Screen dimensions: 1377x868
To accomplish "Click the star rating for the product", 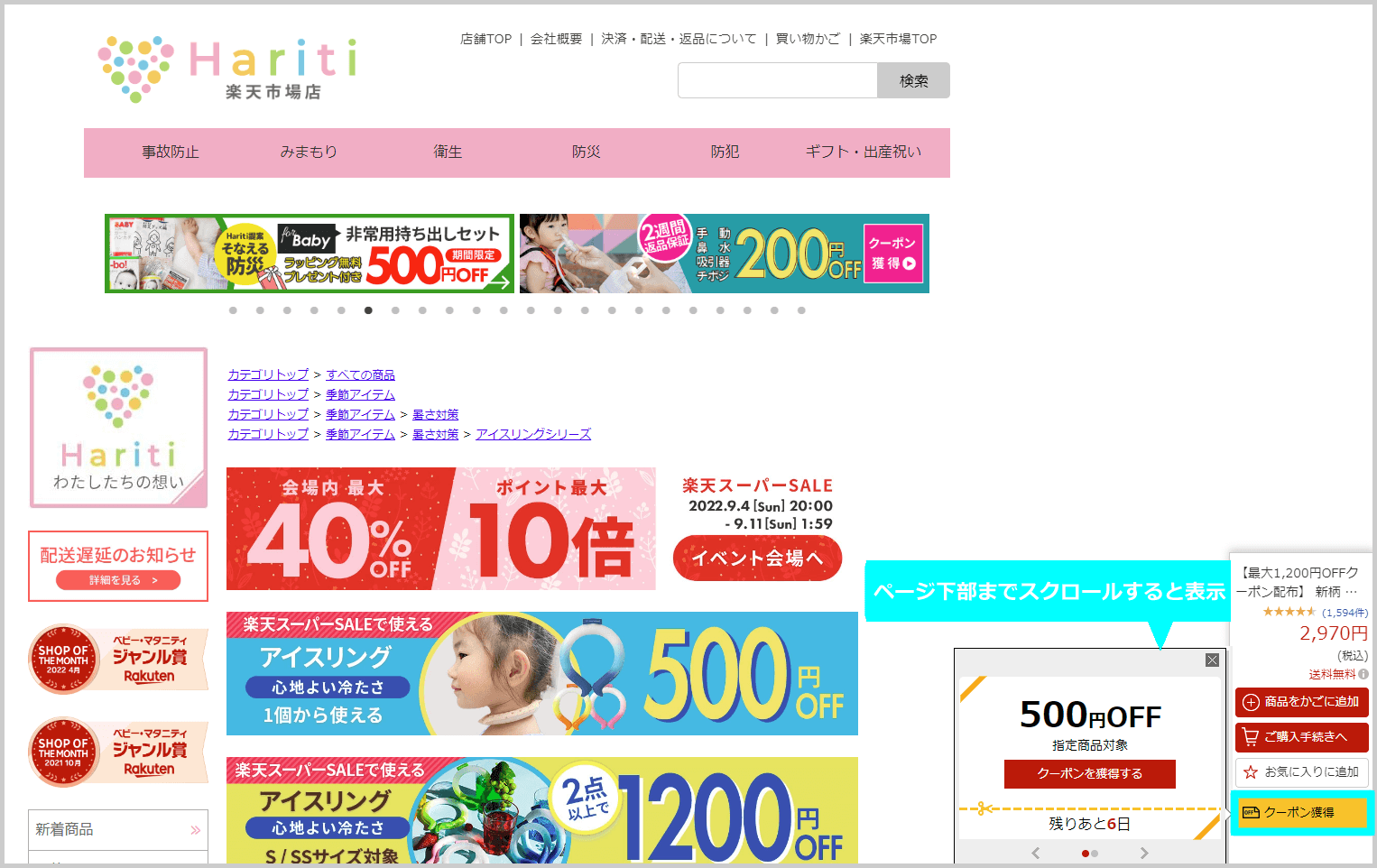I will point(1289,612).
